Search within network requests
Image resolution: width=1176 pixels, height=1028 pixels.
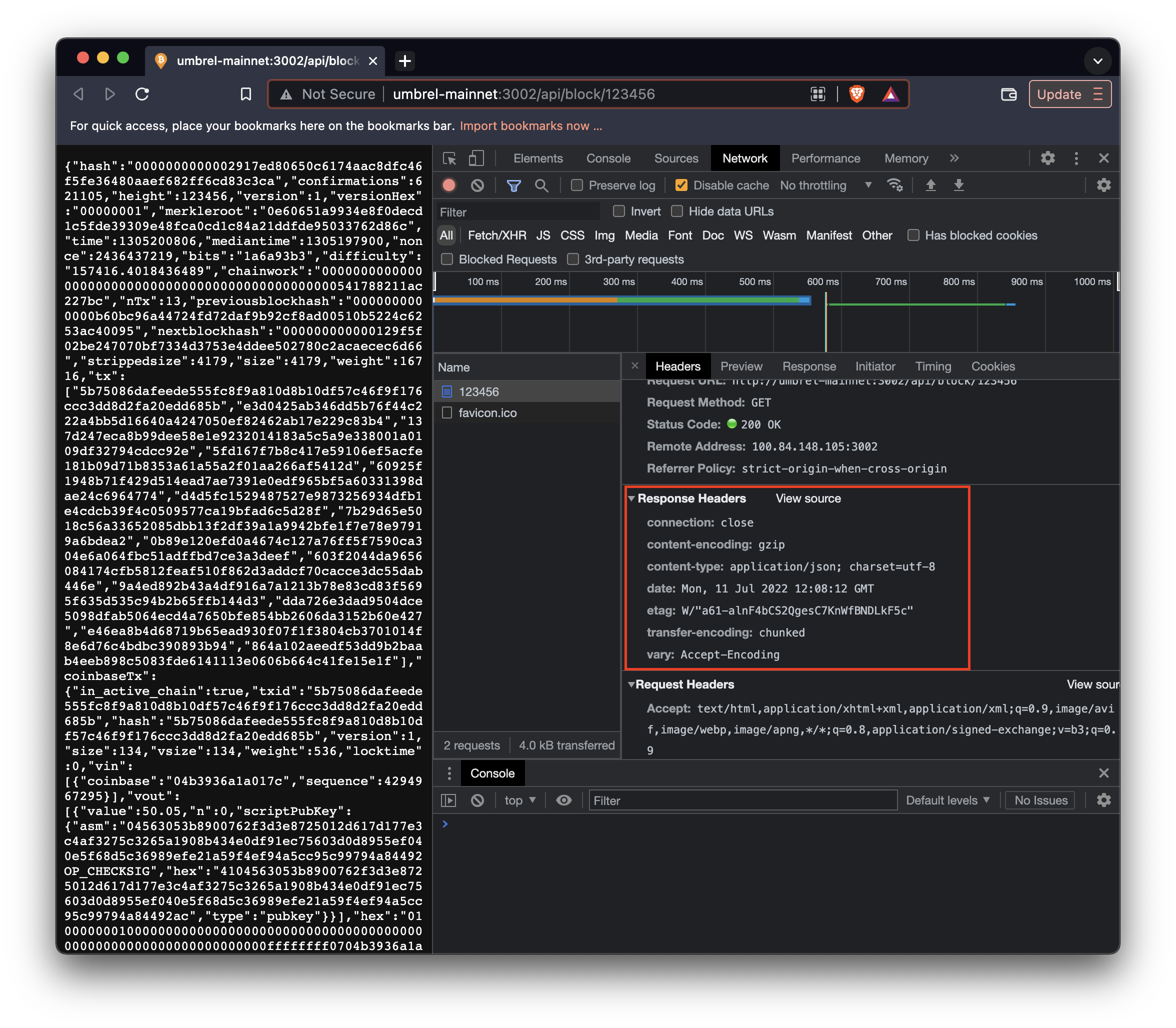541,185
